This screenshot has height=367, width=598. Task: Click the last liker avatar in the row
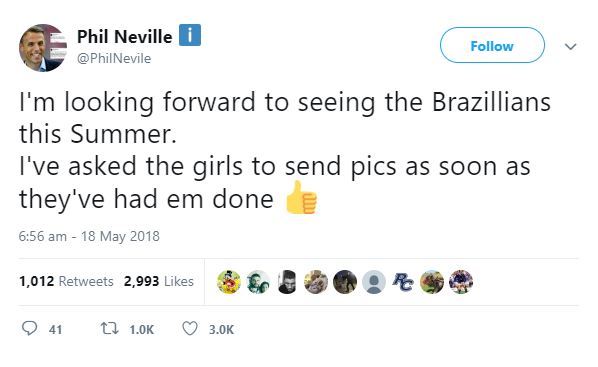[x=461, y=282]
